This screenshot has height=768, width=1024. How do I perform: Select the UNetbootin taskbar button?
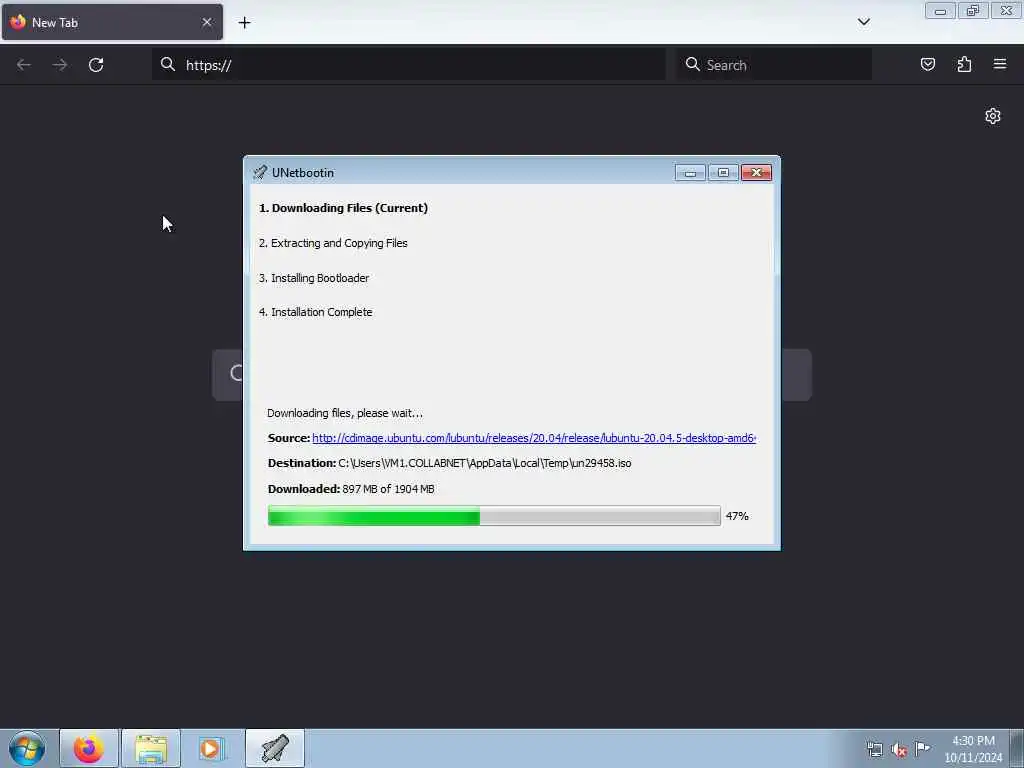(275, 748)
